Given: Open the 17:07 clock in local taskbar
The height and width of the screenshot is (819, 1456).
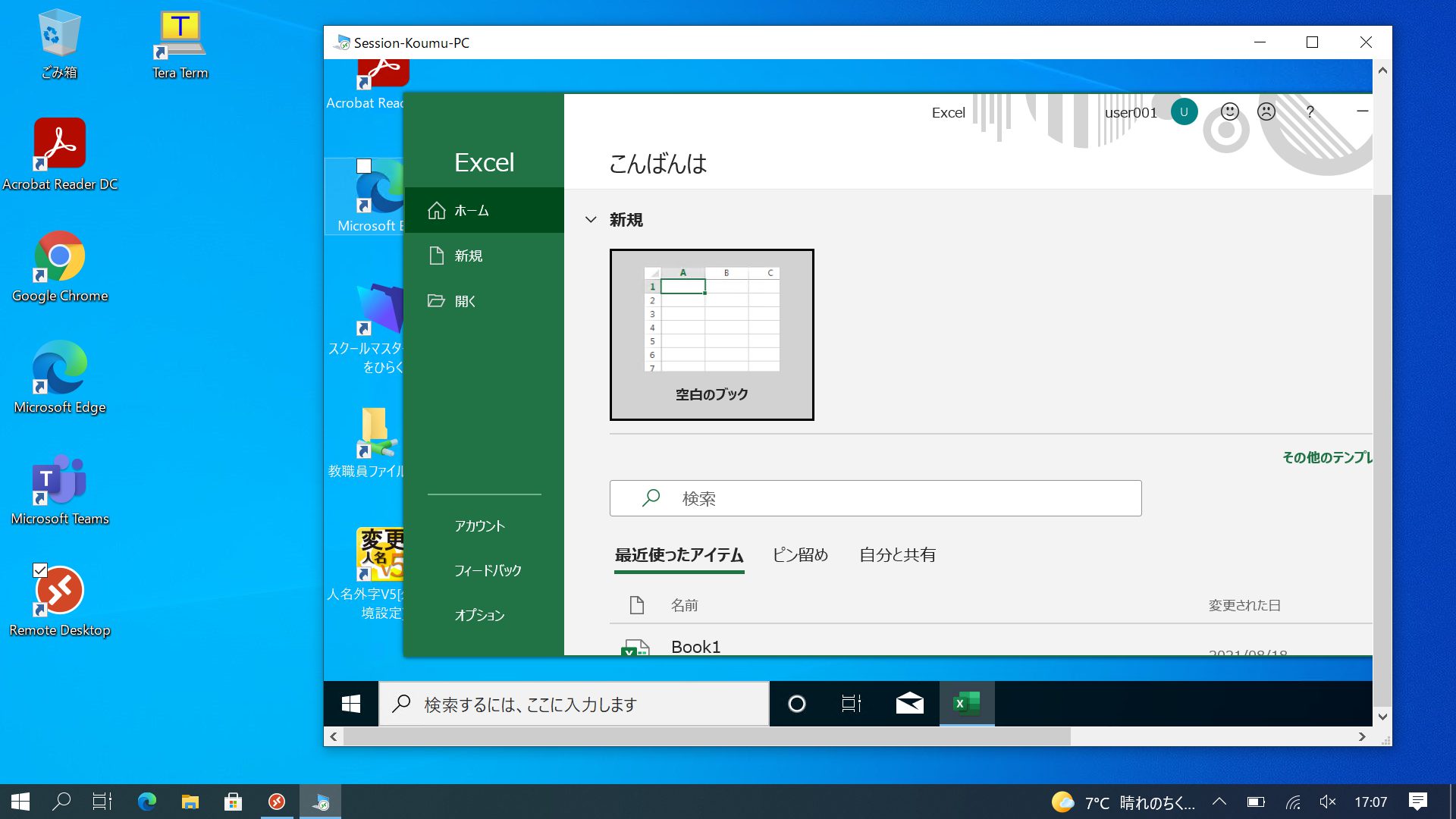Looking at the screenshot, I should tap(1371, 802).
